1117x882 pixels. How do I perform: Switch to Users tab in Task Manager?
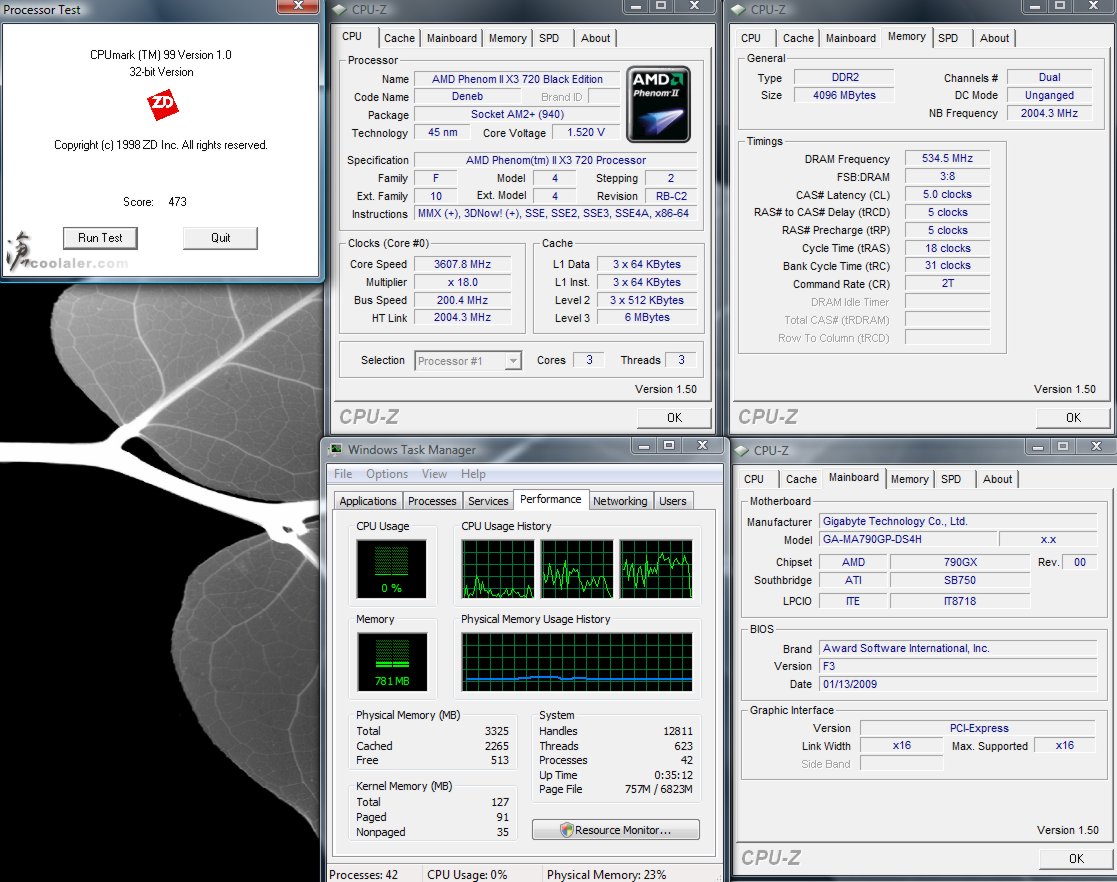672,501
